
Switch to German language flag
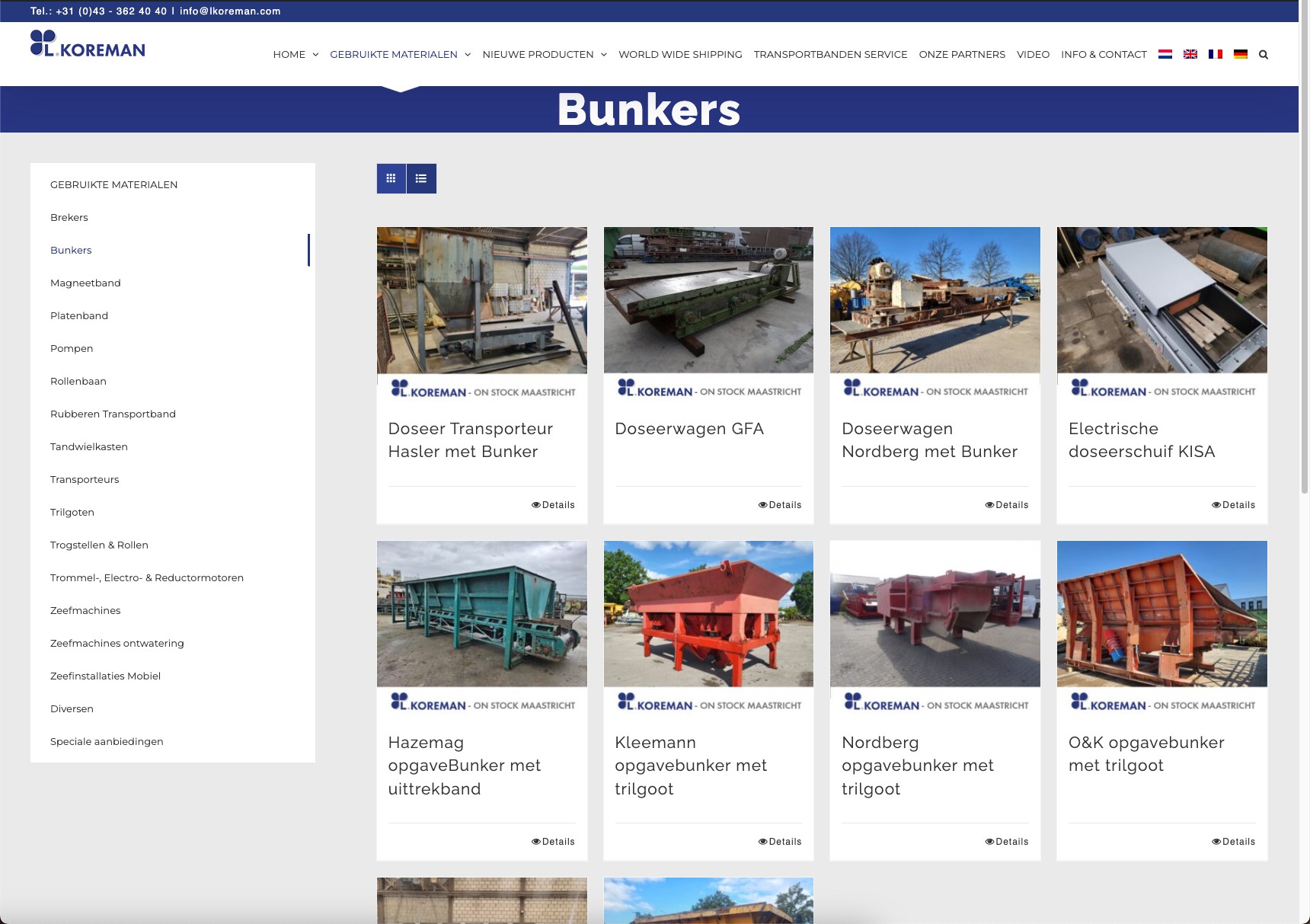(x=1240, y=54)
